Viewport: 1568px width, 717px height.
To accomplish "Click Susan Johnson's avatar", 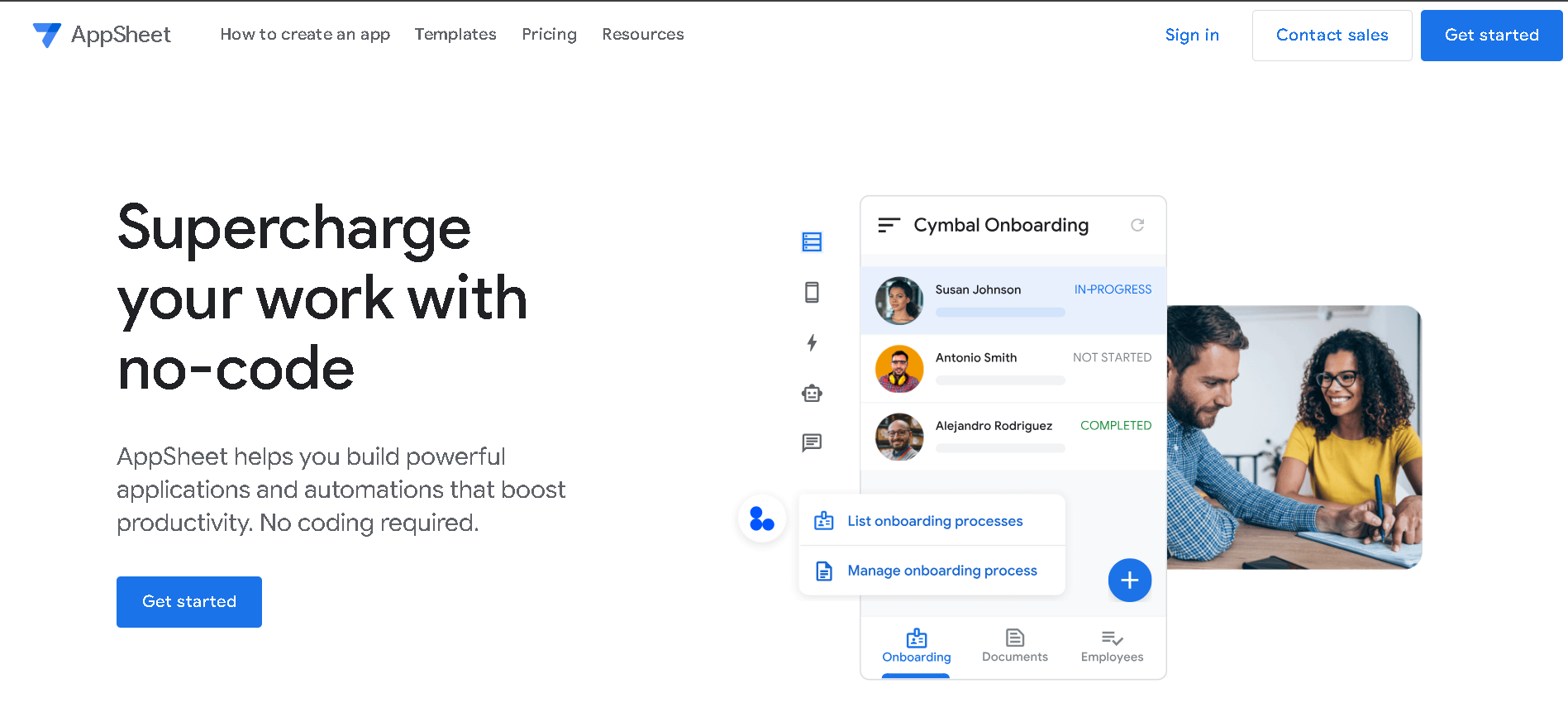I will point(899,300).
